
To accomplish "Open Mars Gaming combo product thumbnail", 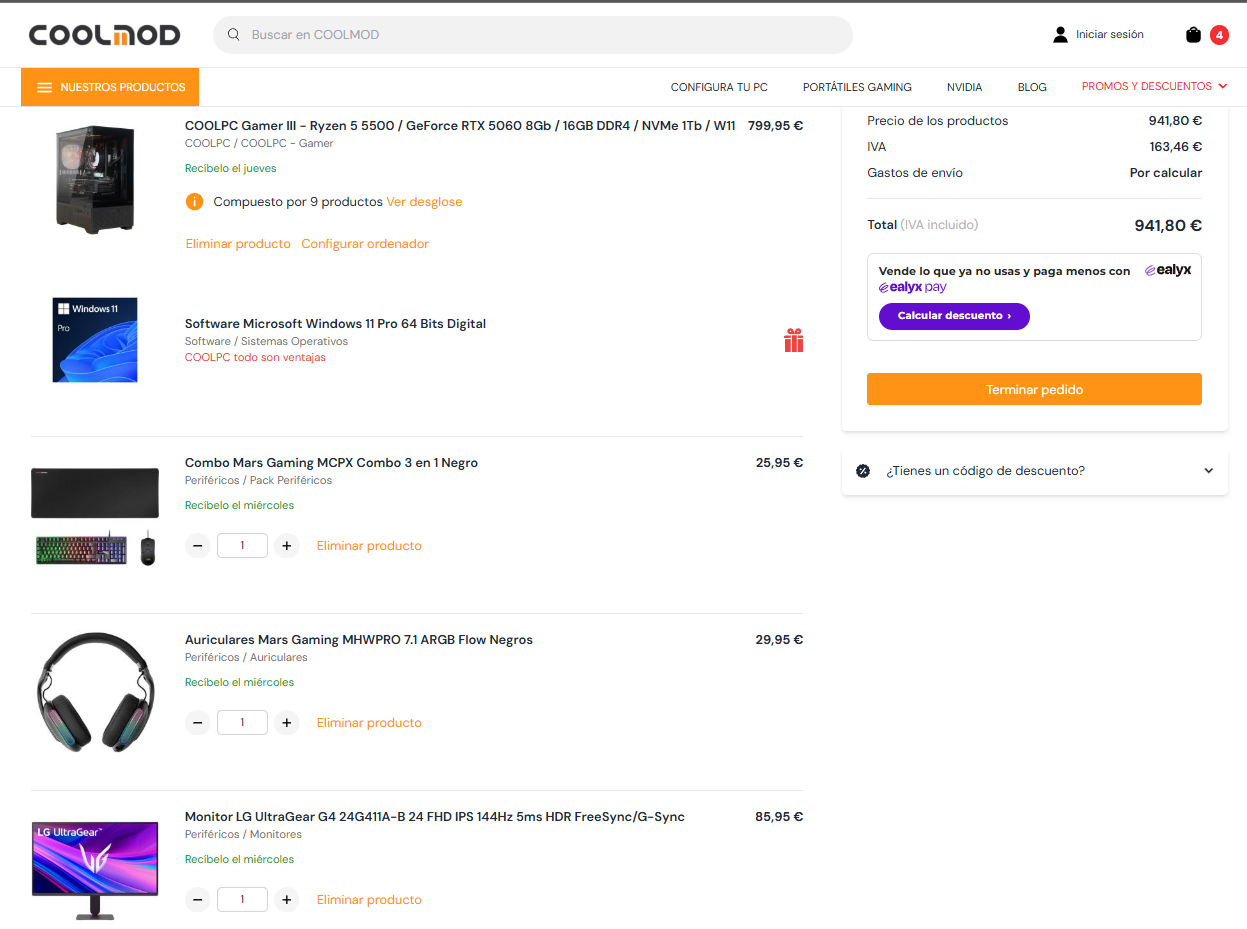I will pyautogui.click(x=95, y=516).
